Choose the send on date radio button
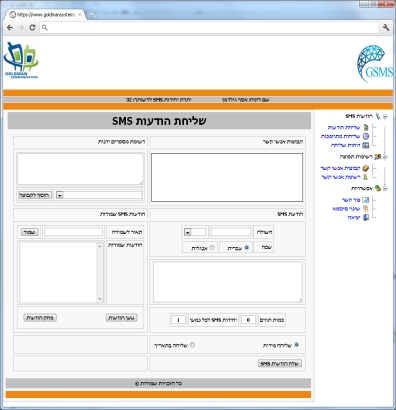This screenshot has height=410, width=396. click(x=193, y=345)
